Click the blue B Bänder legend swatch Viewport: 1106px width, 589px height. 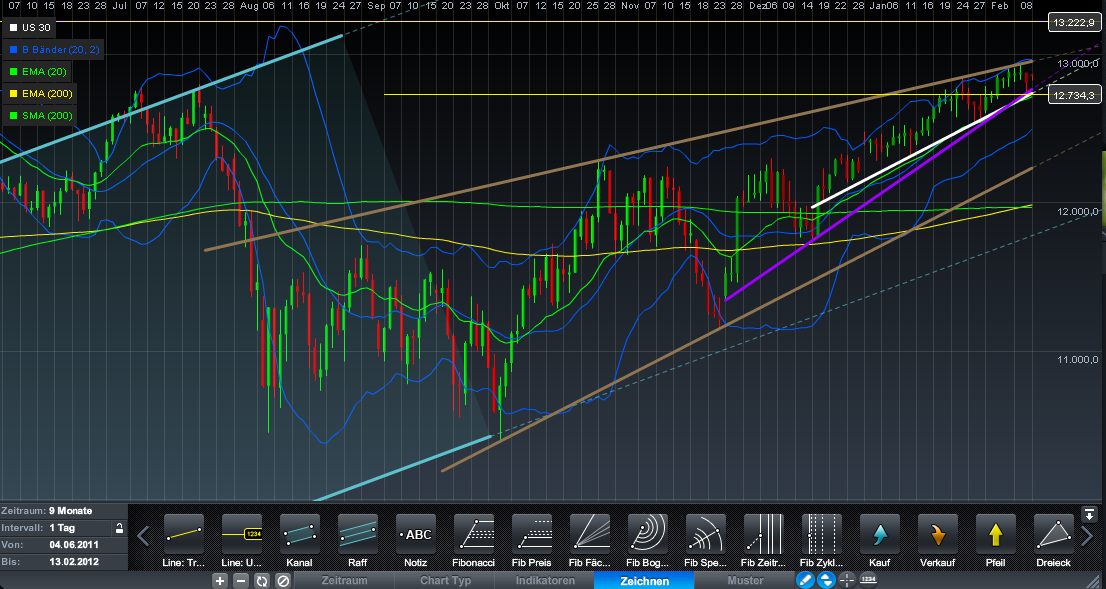[x=13, y=50]
